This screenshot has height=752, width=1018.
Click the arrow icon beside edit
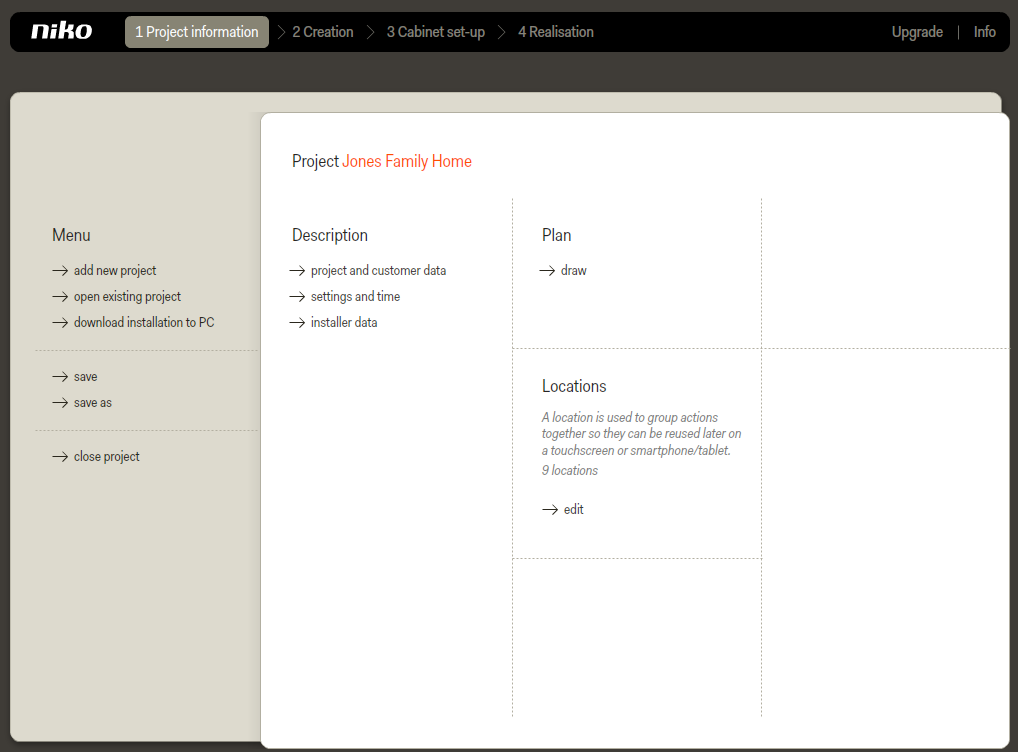550,510
